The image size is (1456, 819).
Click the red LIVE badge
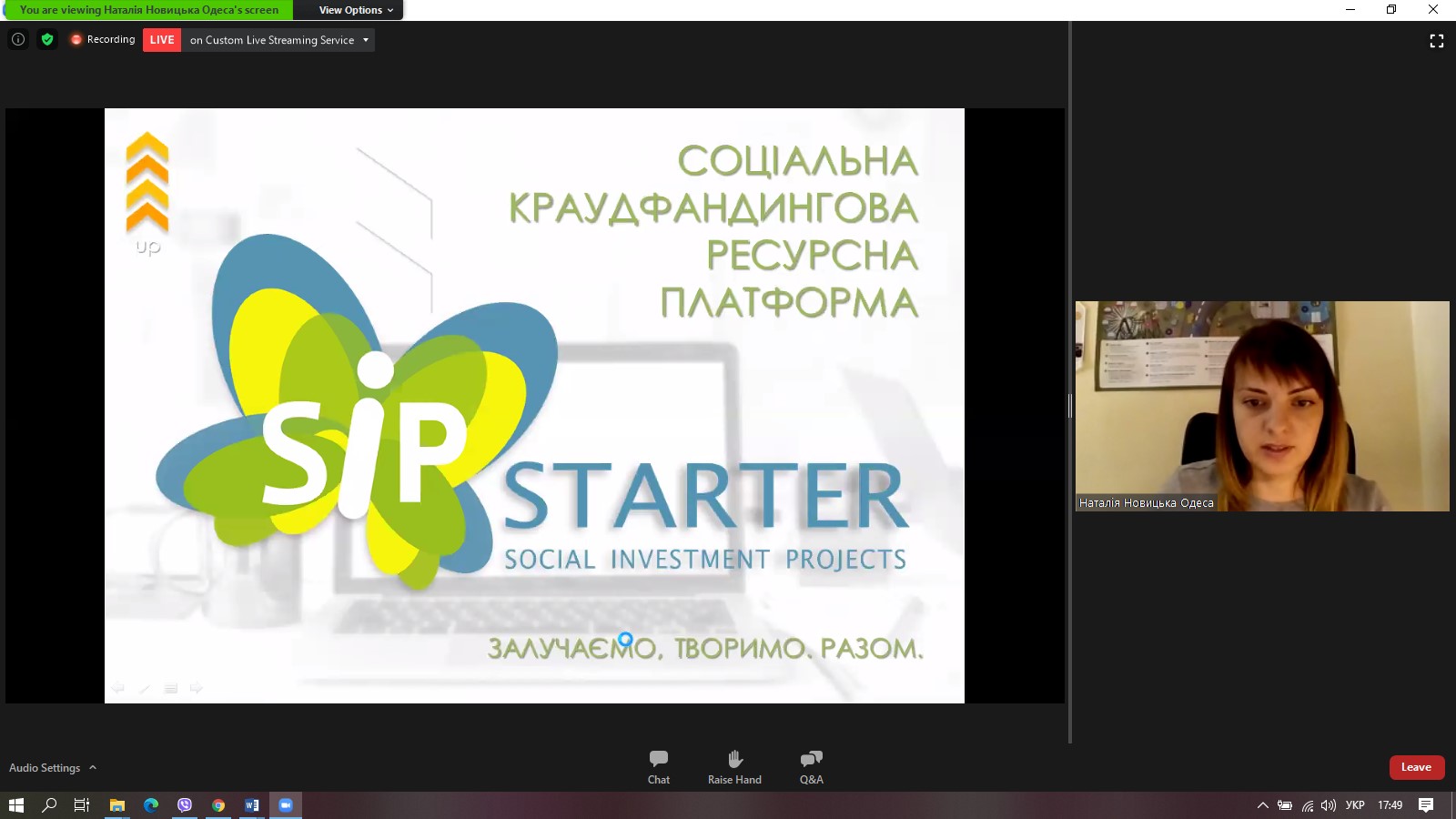[162, 40]
